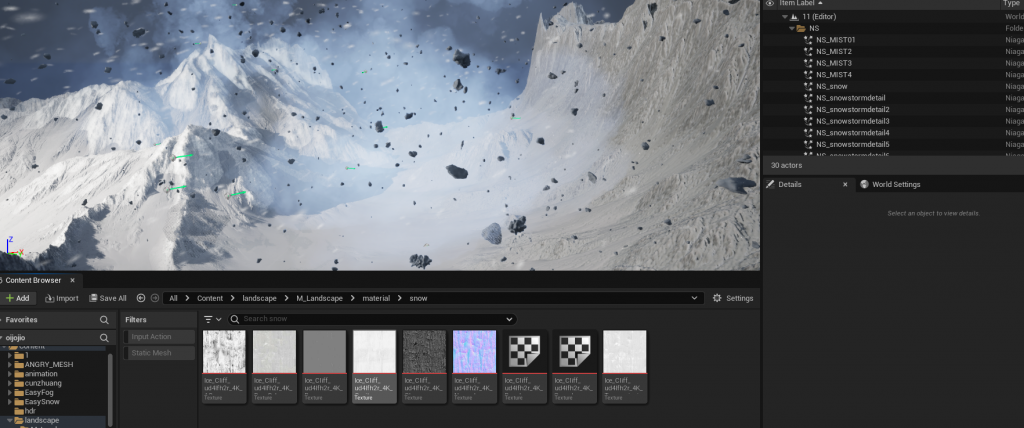
Task: Click the green Add button in Content Browser
Action: click(x=17, y=298)
